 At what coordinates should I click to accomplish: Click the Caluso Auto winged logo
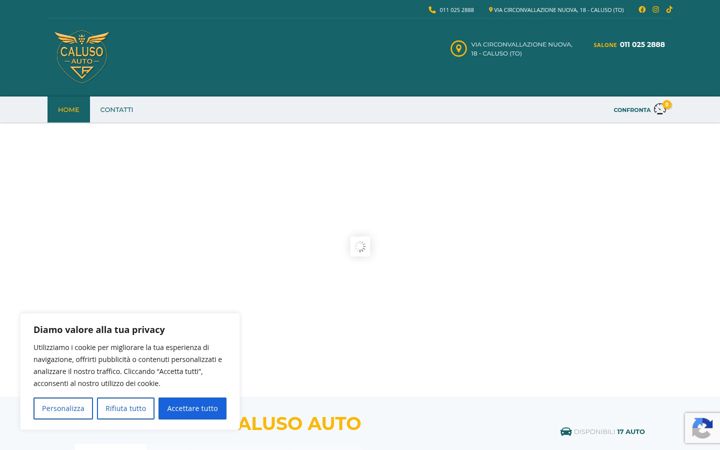pos(82,56)
